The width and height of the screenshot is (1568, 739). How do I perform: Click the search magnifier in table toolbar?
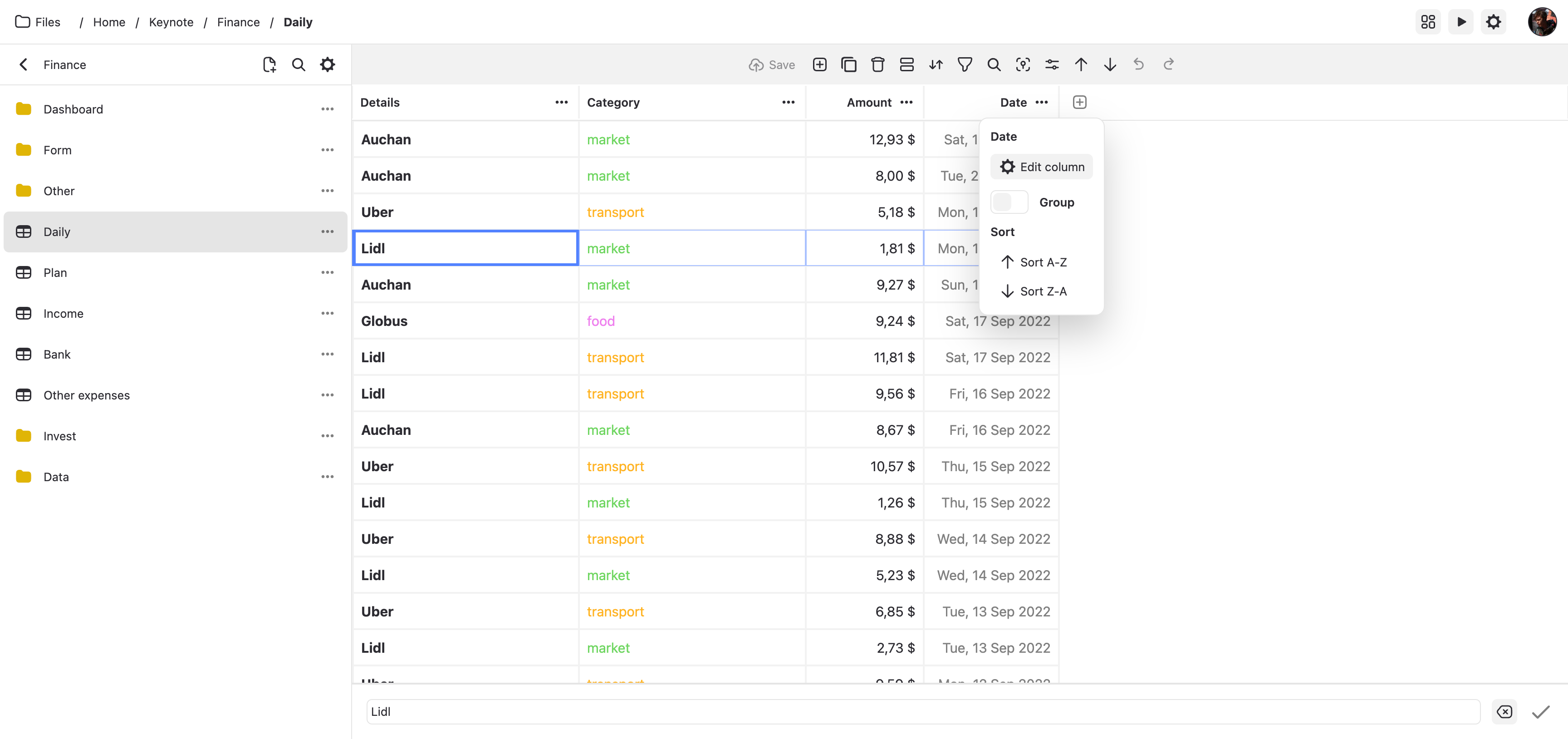pos(994,64)
